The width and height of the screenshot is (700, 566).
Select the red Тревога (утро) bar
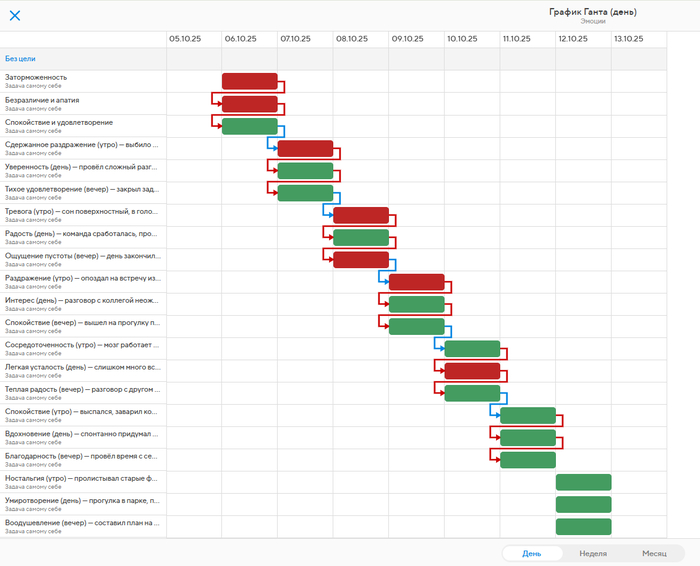[360, 215]
